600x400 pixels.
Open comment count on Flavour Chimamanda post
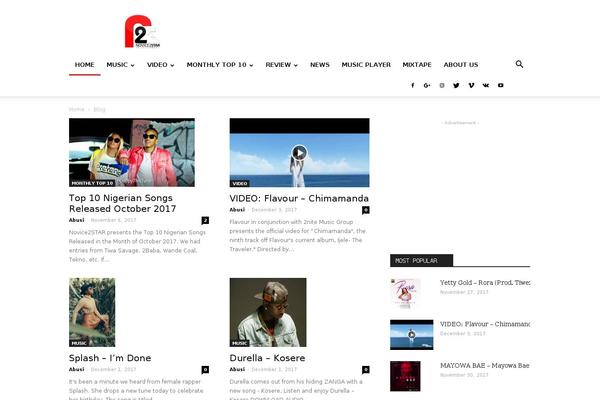pos(366,210)
